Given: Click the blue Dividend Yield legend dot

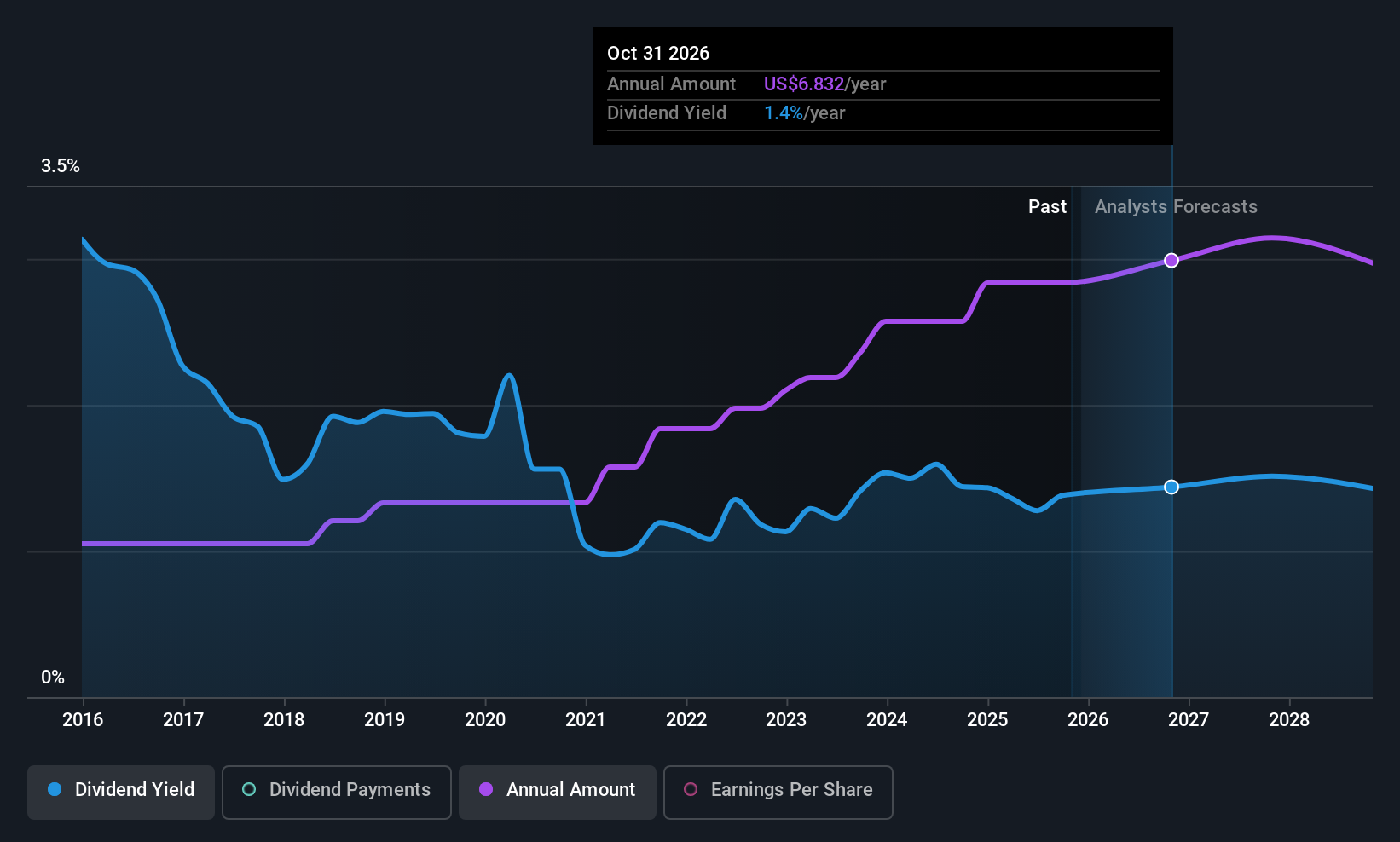Looking at the screenshot, I should pyautogui.click(x=55, y=790).
